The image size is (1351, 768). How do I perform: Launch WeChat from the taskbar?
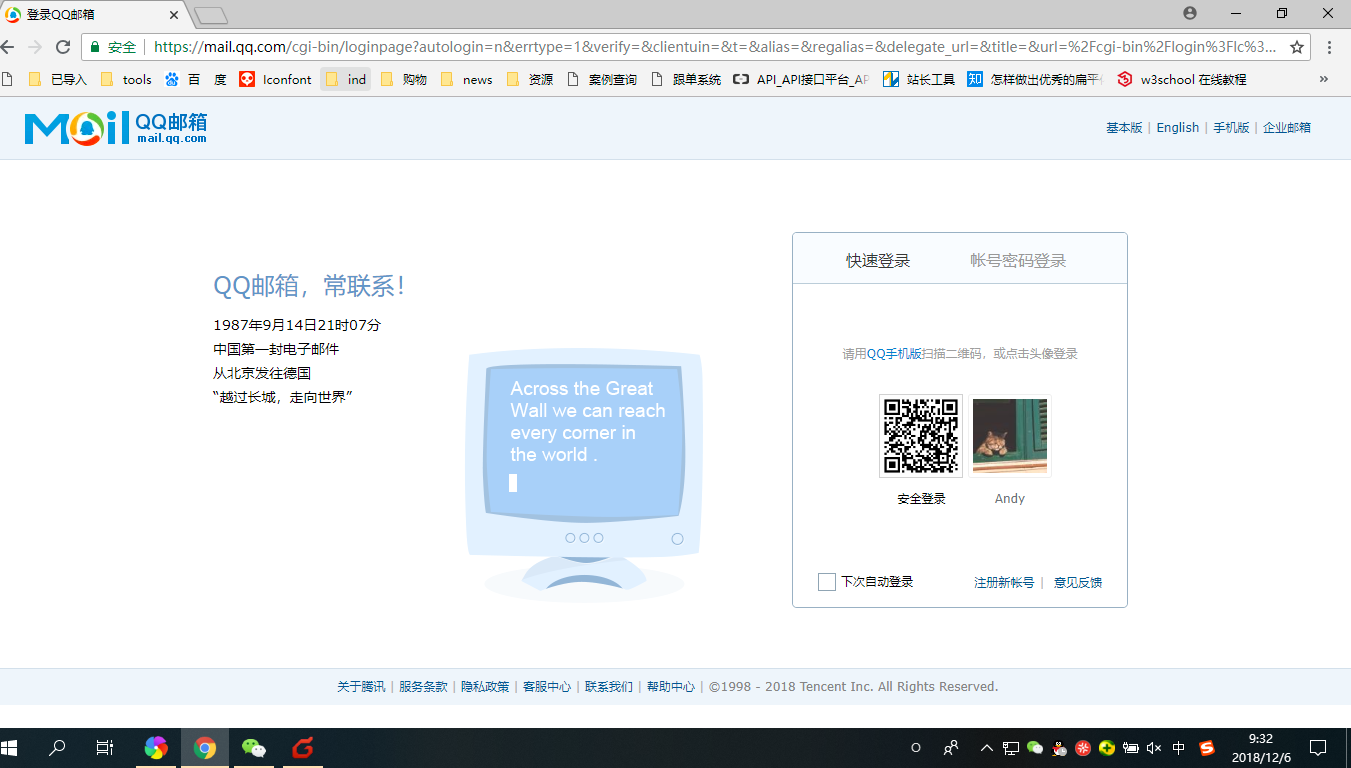coord(254,747)
